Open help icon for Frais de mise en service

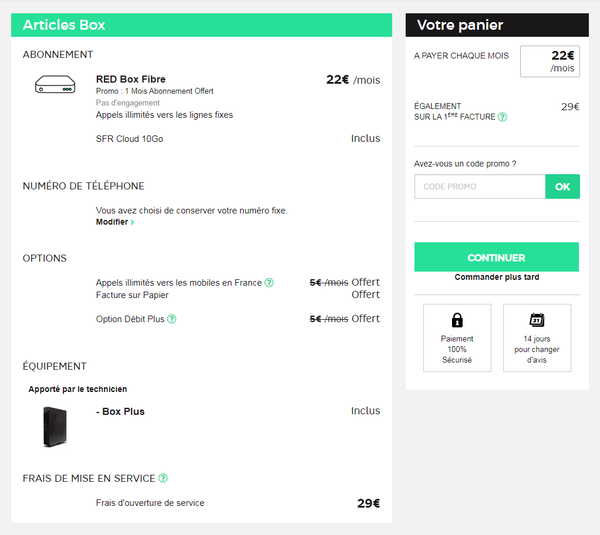(163, 478)
